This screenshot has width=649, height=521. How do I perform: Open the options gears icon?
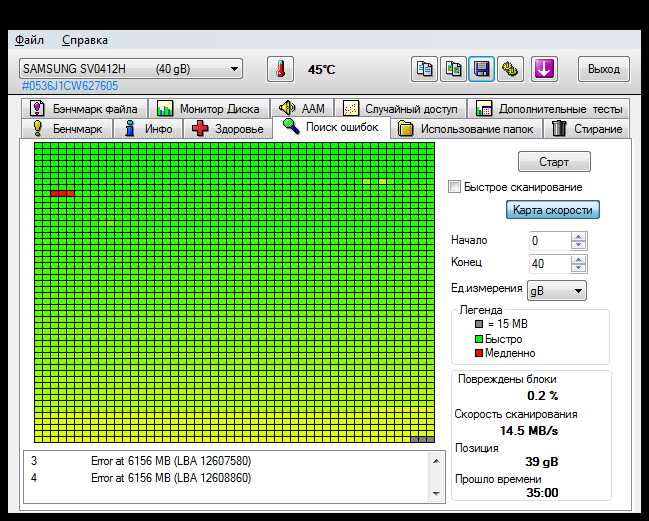[510, 69]
